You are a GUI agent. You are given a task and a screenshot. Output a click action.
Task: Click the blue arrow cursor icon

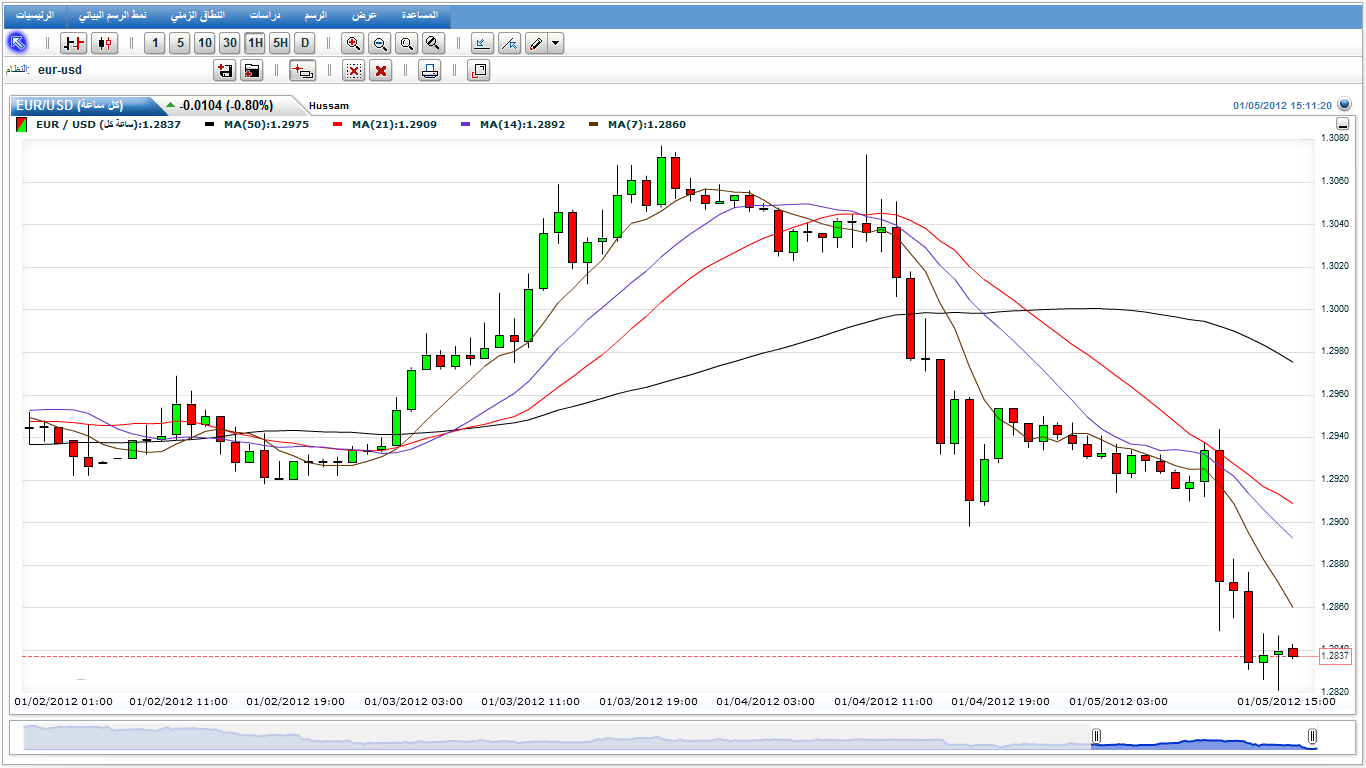pyautogui.click(x=17, y=42)
